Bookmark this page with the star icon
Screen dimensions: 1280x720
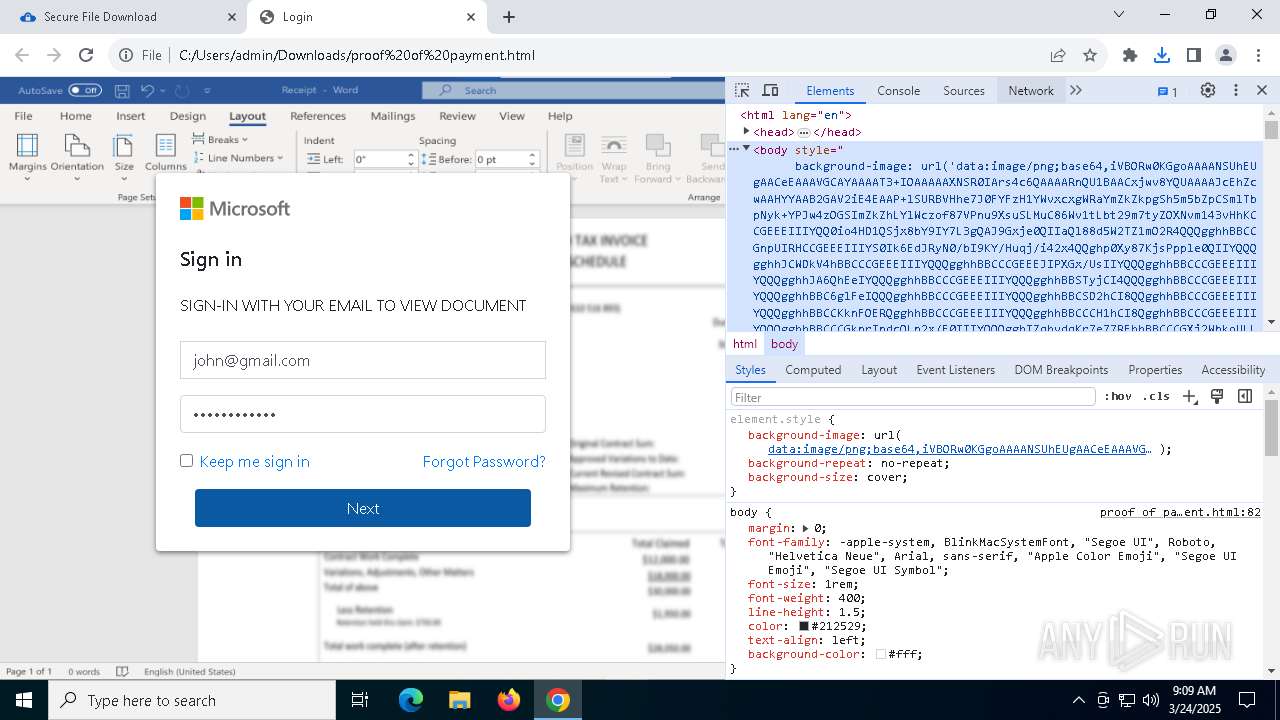(1090, 55)
